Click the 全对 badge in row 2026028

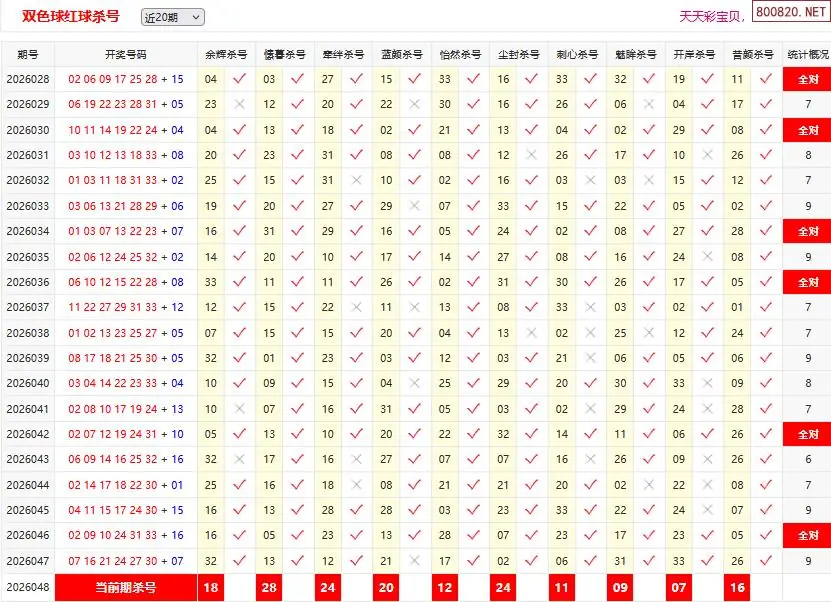[807, 79]
